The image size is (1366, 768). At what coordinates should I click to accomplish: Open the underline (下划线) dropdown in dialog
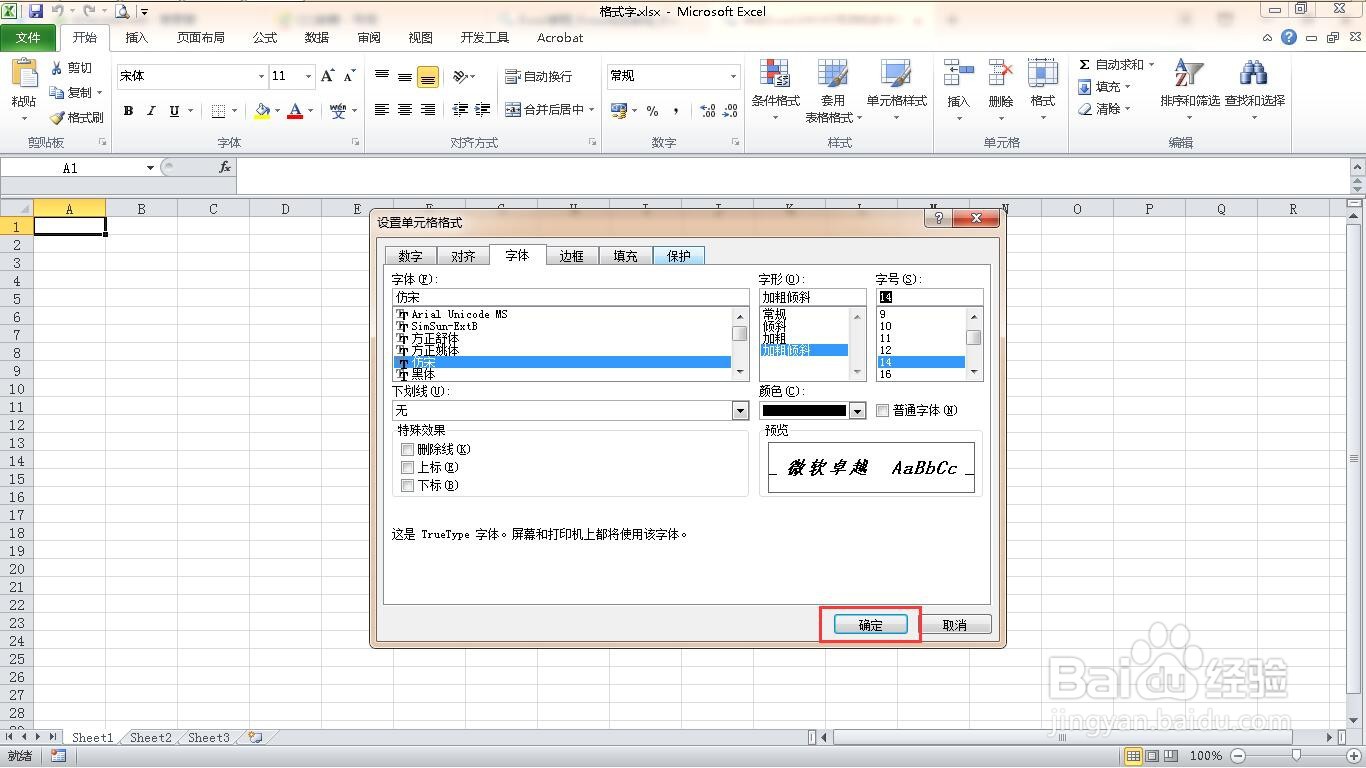(x=740, y=410)
